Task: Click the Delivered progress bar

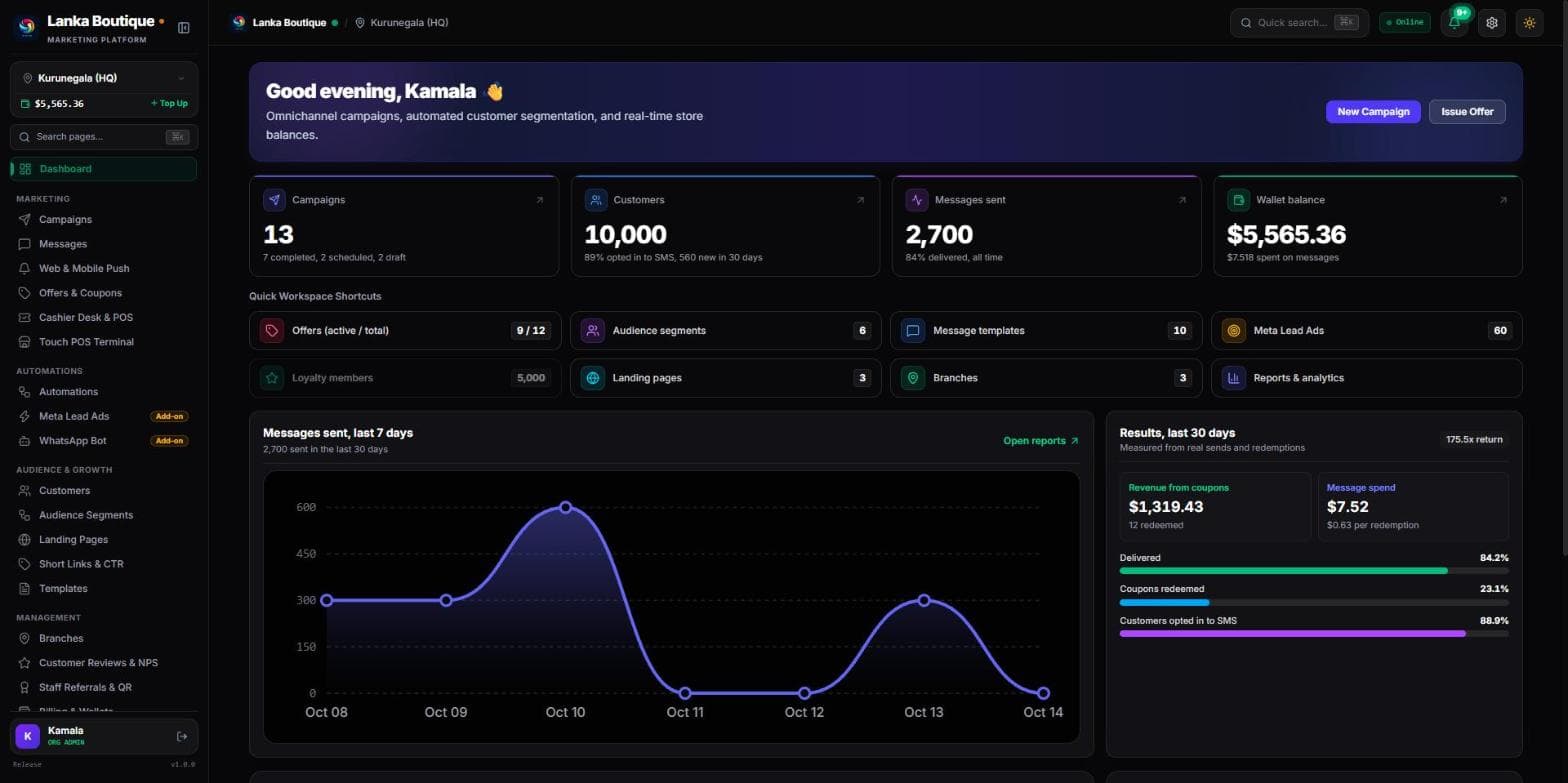Action: click(x=1314, y=570)
